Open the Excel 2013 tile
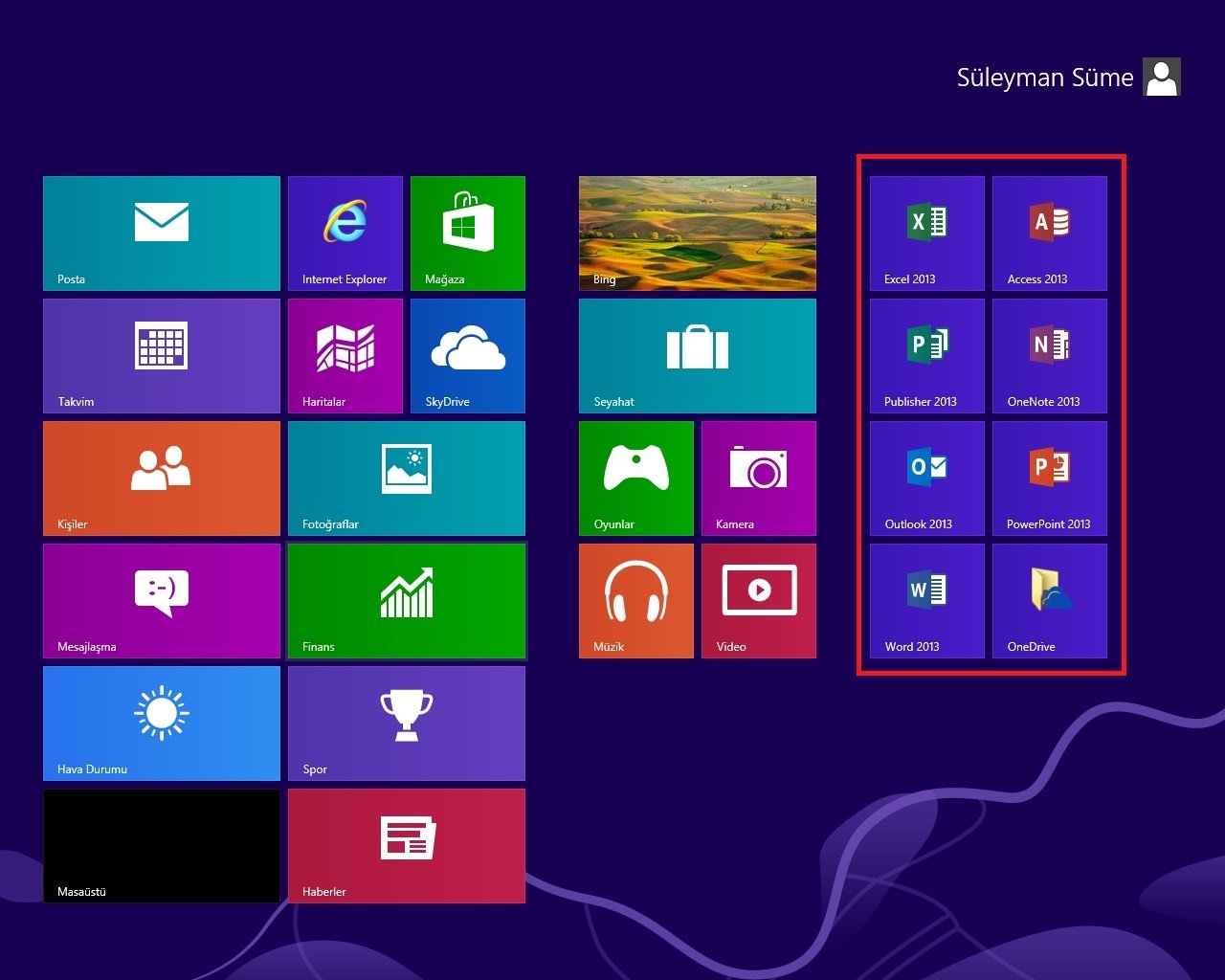1225x980 pixels. pyautogui.click(x=926, y=233)
